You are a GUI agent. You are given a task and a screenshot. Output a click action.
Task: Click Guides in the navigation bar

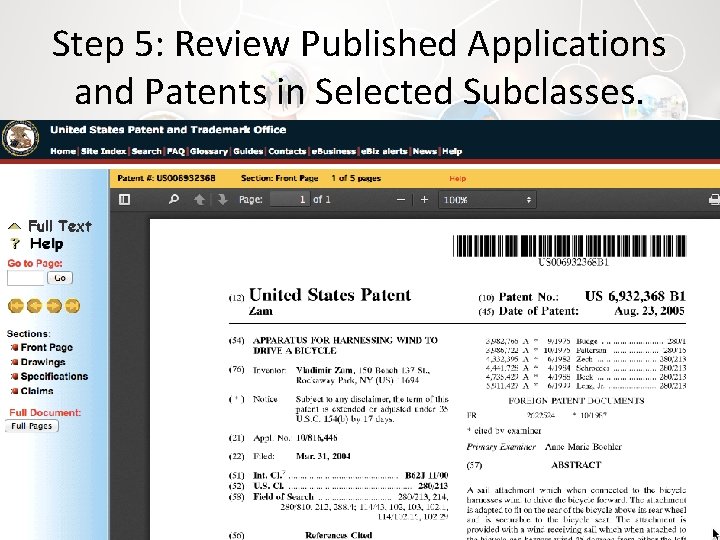point(248,151)
